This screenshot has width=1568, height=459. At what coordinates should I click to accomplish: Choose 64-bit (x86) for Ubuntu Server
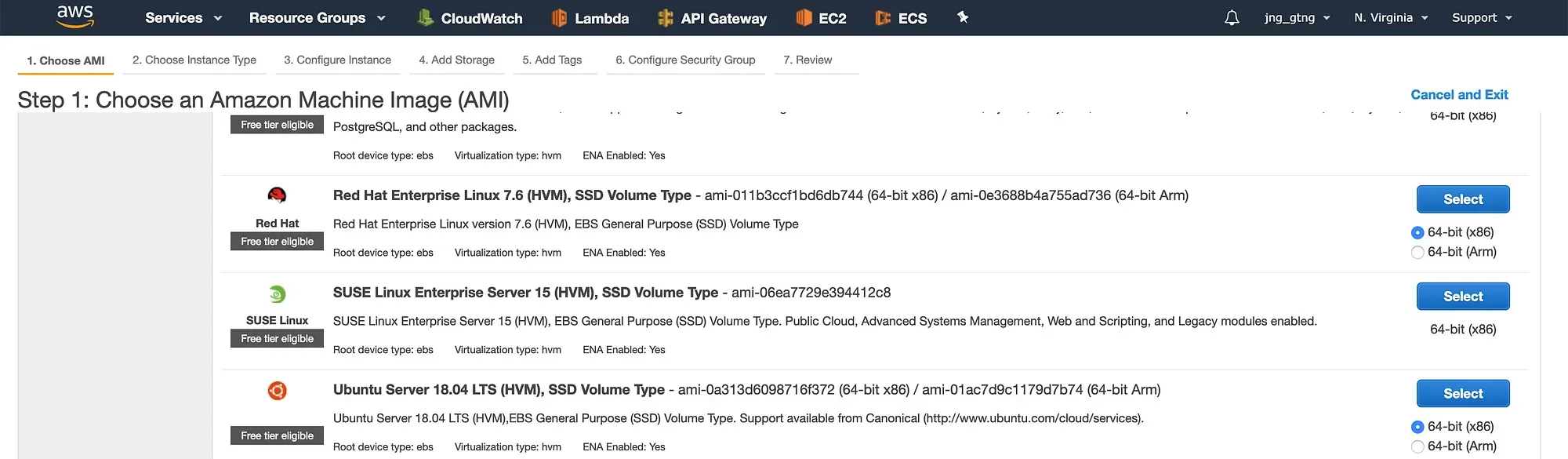pyautogui.click(x=1417, y=427)
